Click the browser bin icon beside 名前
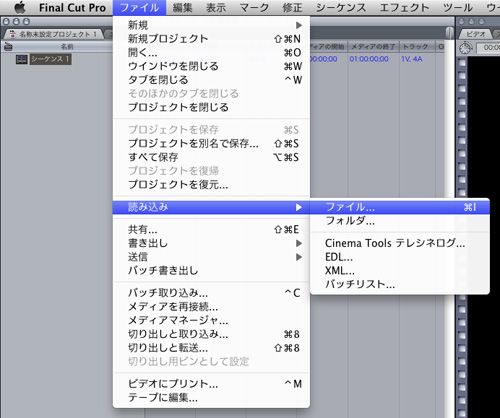Image resolution: width=500 pixels, height=418 pixels. coord(8,47)
